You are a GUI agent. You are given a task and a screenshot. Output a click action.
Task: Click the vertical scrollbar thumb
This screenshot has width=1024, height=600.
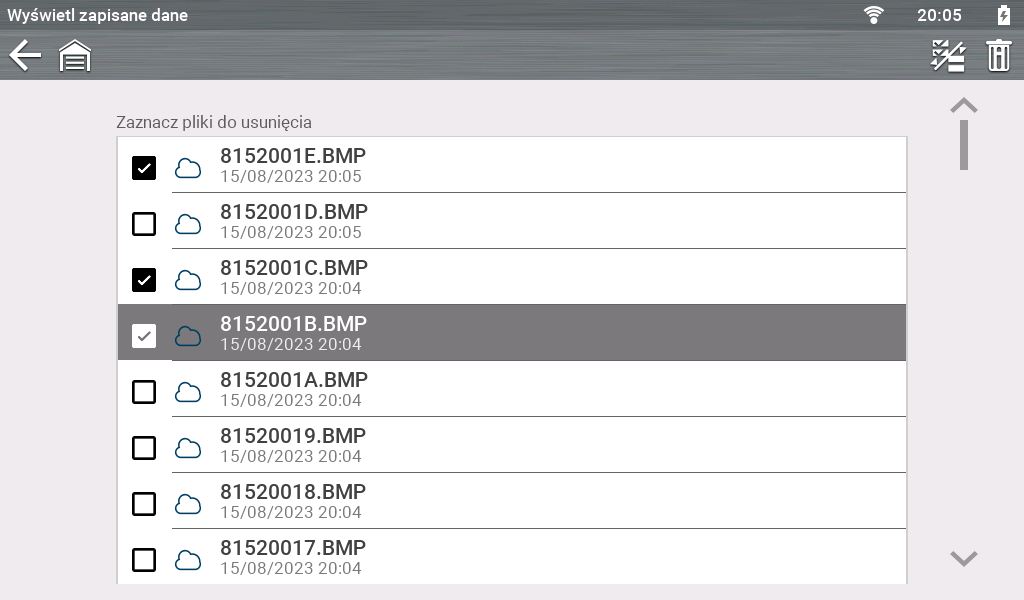[x=964, y=145]
